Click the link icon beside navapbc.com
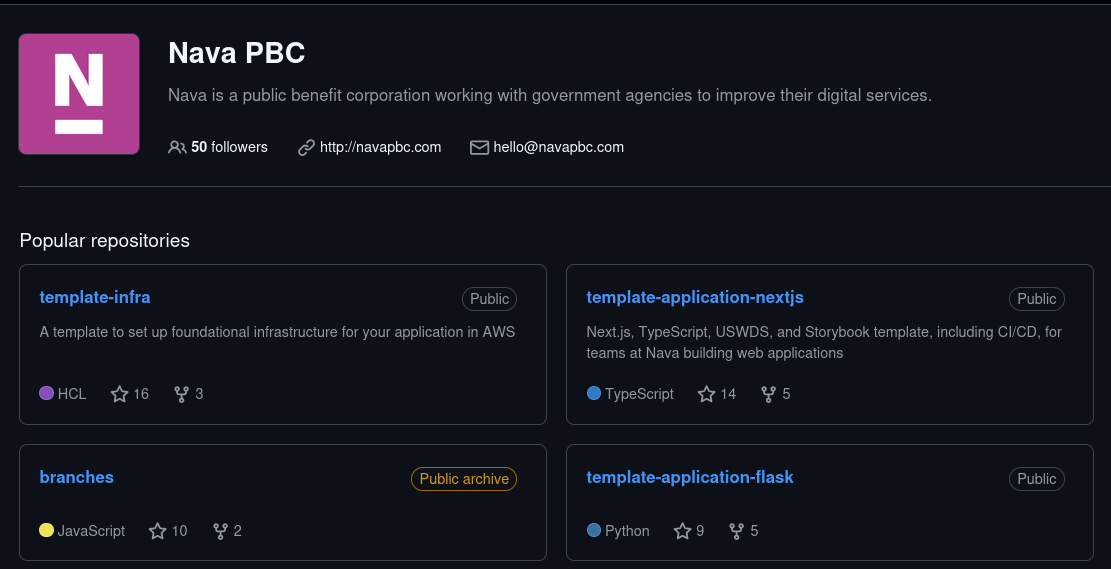Viewport: 1111px width, 569px height. point(306,147)
